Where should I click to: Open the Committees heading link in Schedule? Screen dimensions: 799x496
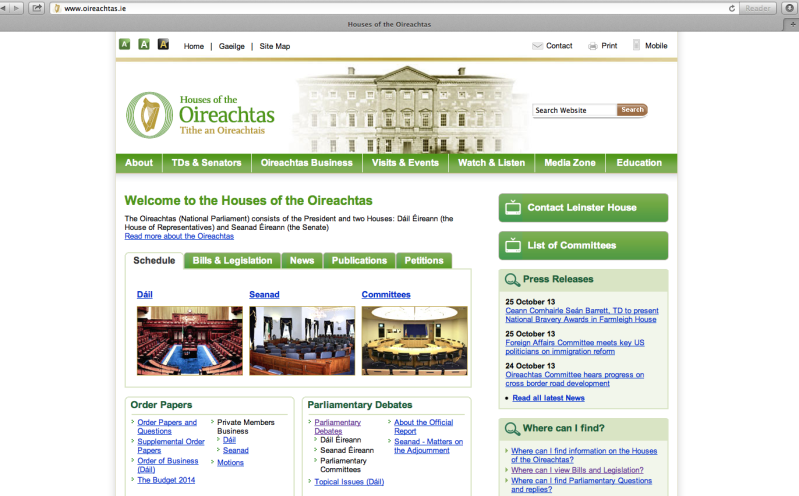point(386,295)
